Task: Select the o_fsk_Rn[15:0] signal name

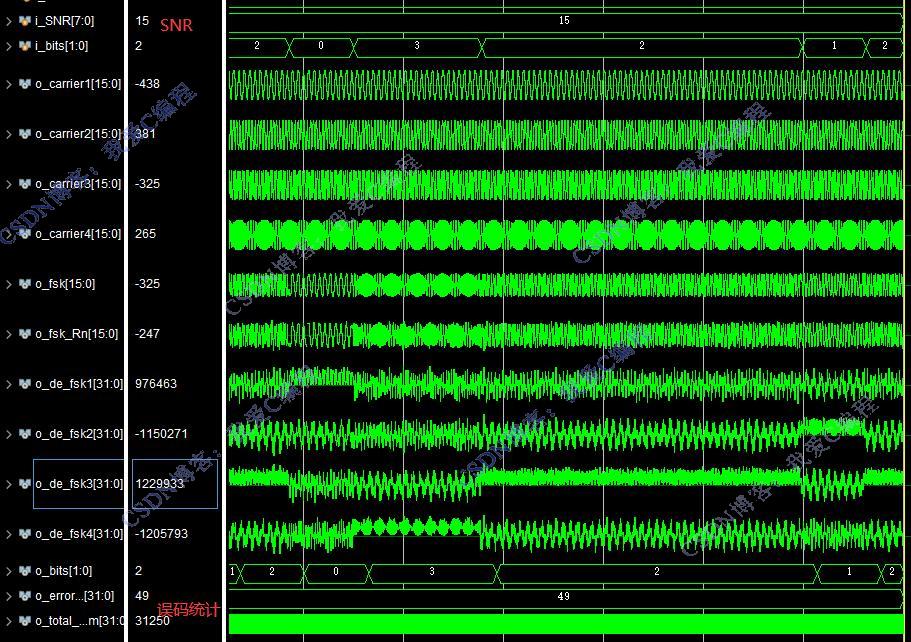Action: pyautogui.click(x=77, y=334)
